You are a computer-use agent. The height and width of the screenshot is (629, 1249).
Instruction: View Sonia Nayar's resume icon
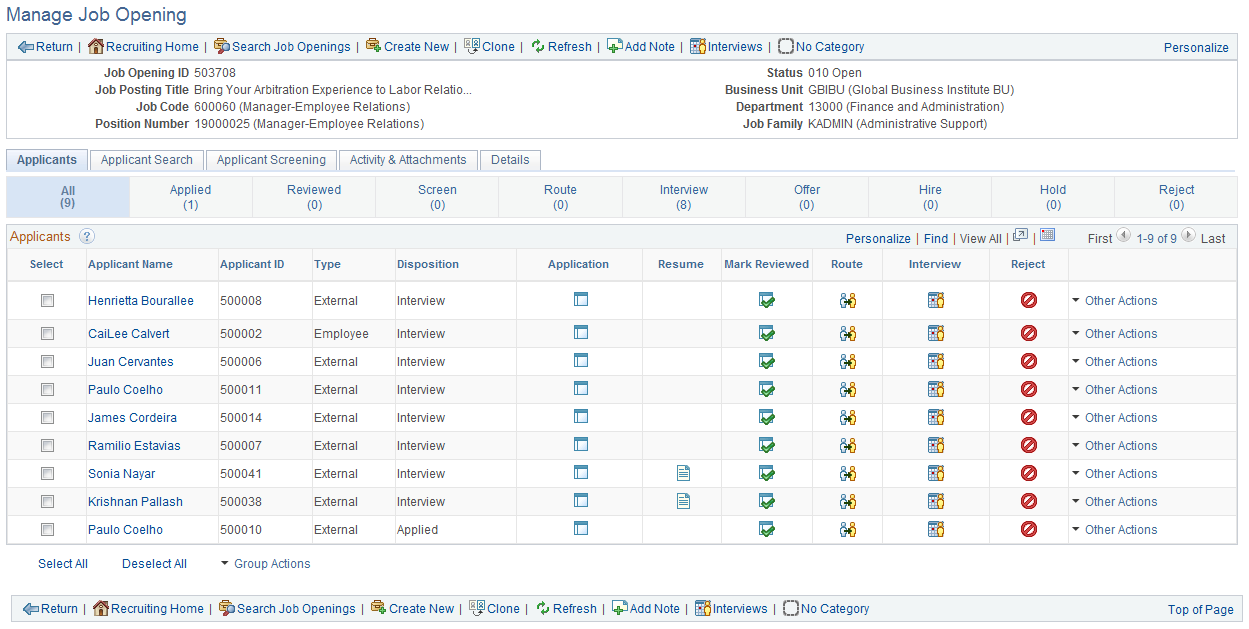tap(682, 473)
